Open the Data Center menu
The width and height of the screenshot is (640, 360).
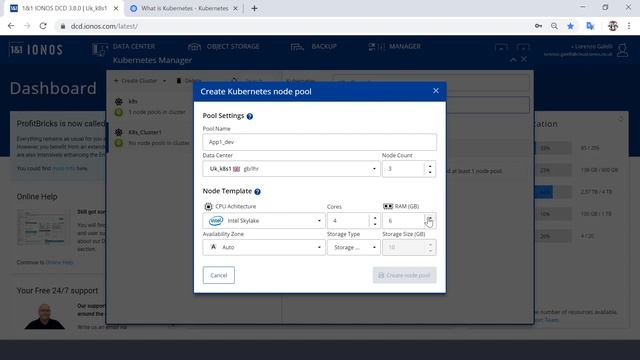124,47
